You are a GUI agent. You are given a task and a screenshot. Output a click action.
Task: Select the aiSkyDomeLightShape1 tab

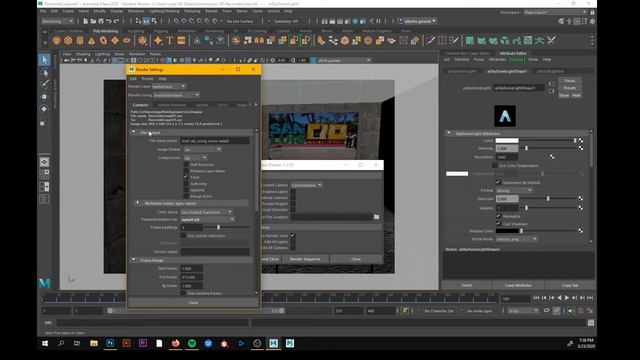(x=507, y=71)
